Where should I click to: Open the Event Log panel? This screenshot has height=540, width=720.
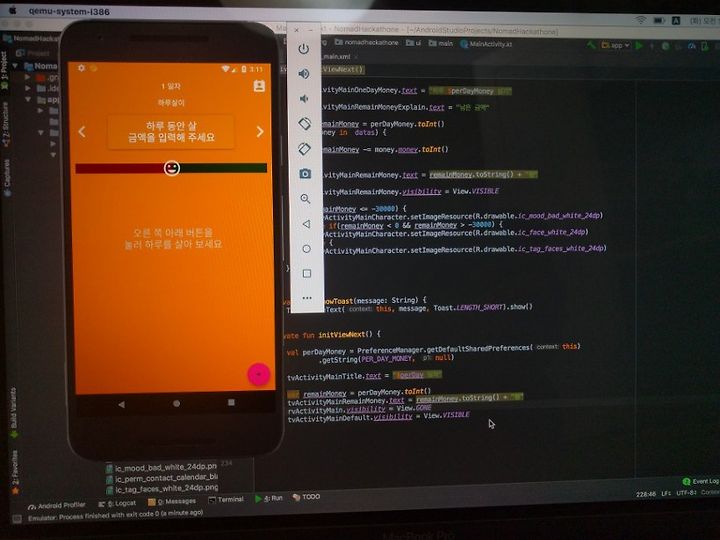coord(700,481)
